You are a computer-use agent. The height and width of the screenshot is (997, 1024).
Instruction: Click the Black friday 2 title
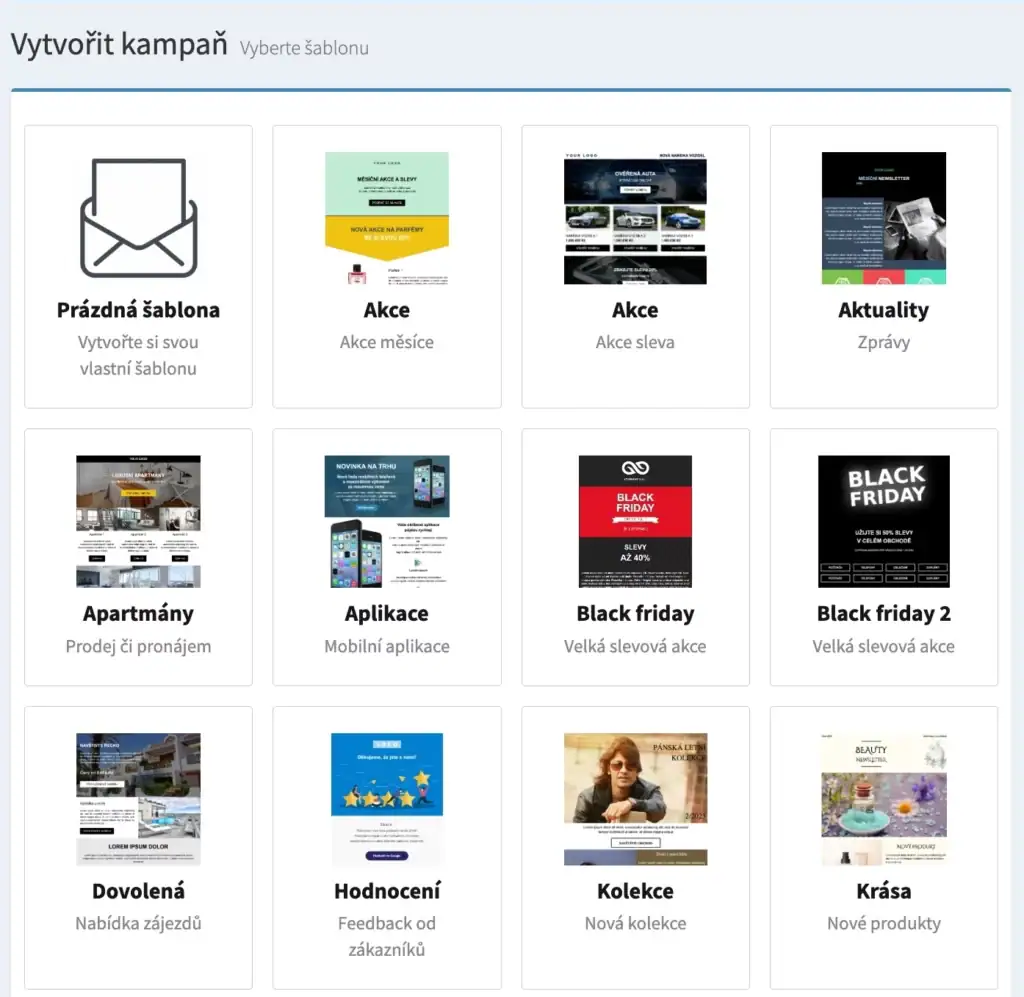click(883, 613)
